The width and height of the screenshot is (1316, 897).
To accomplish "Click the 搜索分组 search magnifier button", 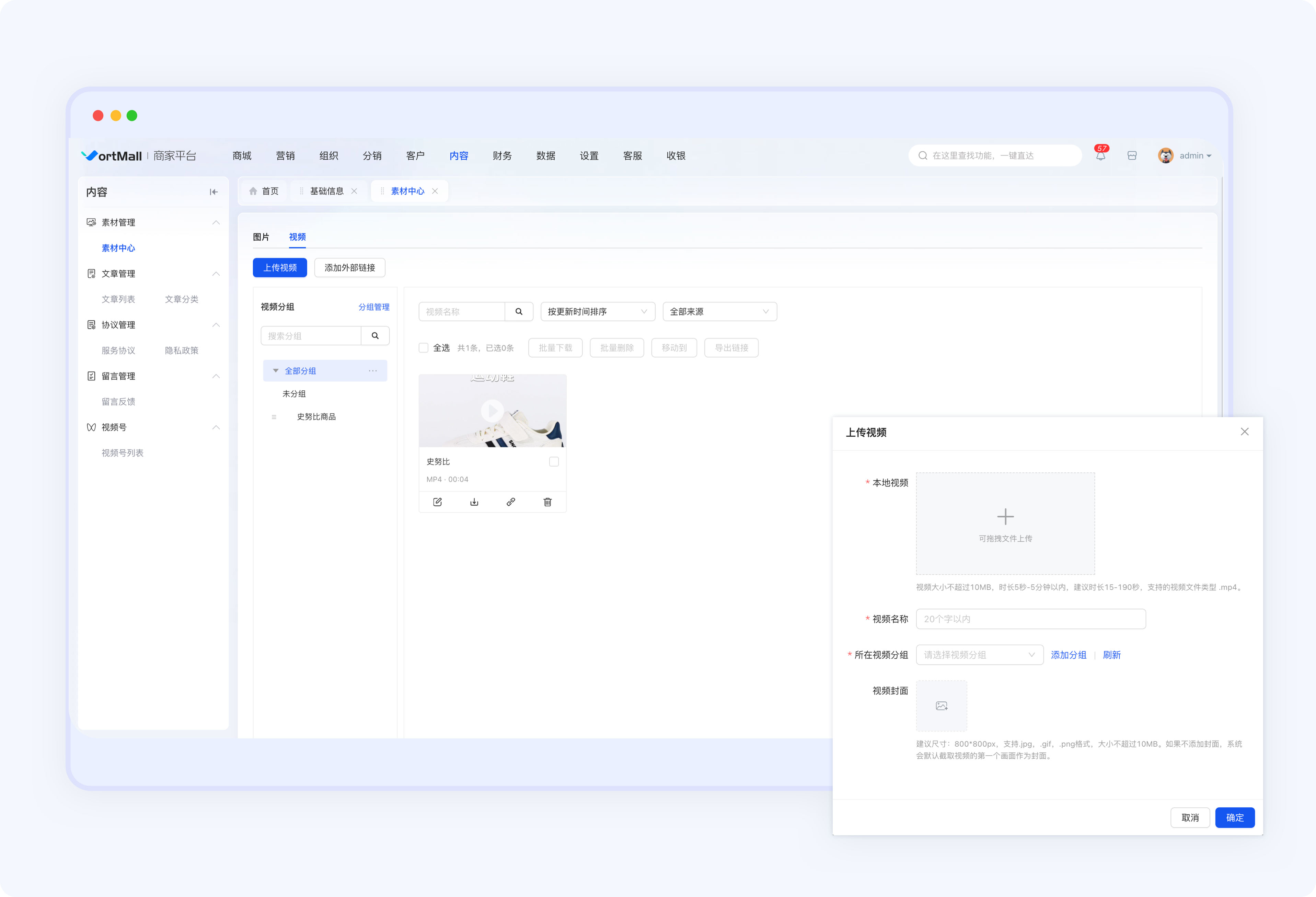I will (375, 336).
